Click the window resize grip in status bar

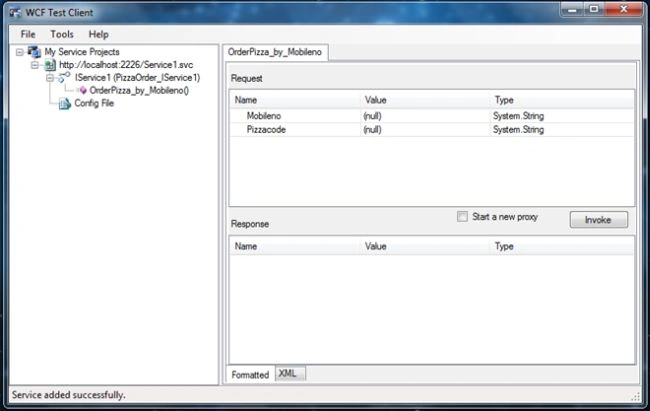click(635, 397)
